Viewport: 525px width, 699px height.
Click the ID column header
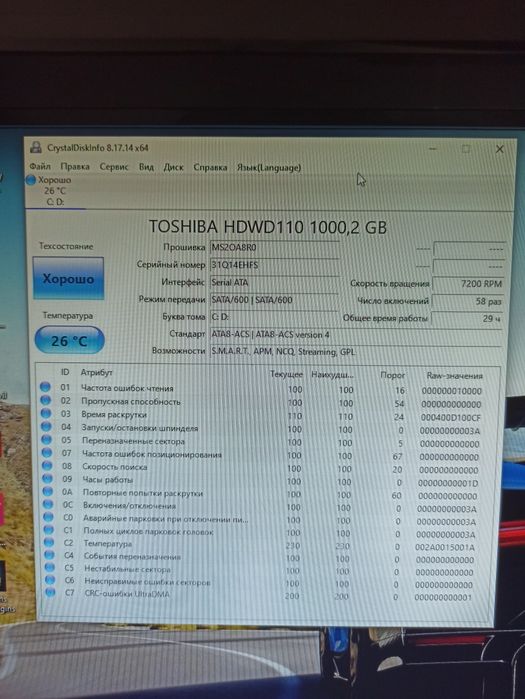[65, 372]
